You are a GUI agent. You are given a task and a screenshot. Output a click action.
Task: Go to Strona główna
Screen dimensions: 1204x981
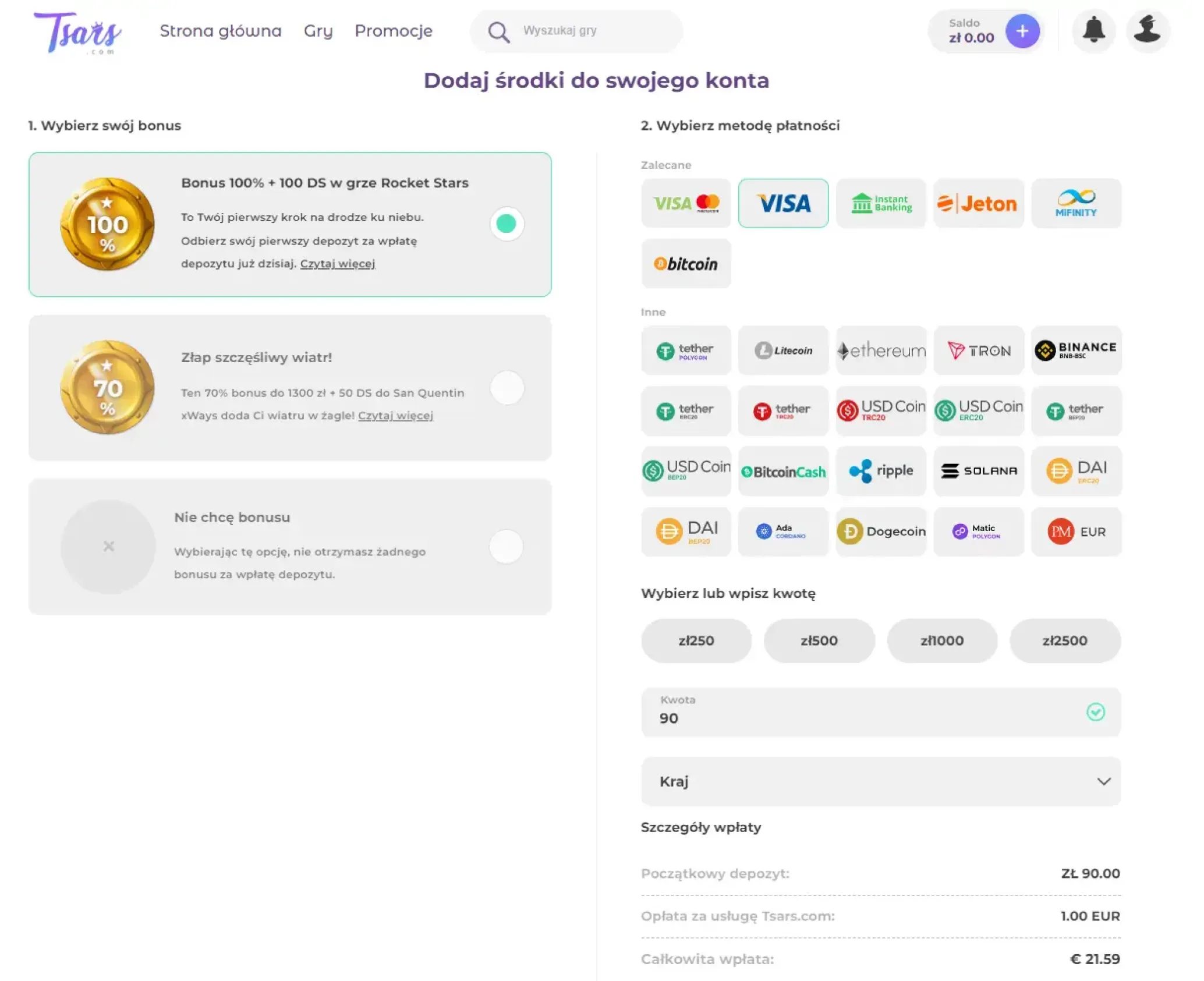click(221, 31)
